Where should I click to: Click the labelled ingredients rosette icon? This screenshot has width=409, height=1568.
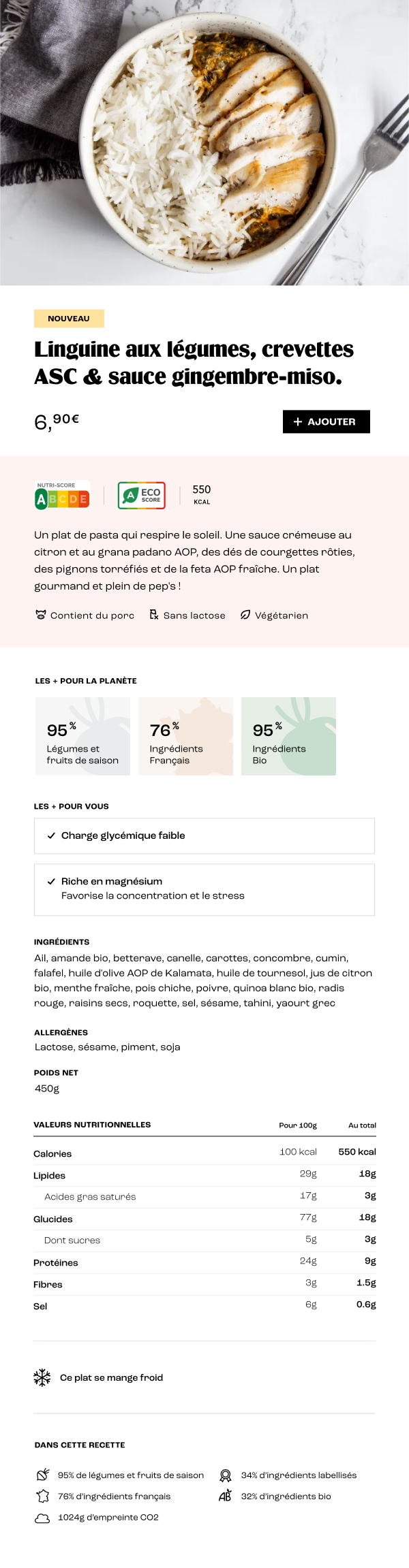[225, 1475]
